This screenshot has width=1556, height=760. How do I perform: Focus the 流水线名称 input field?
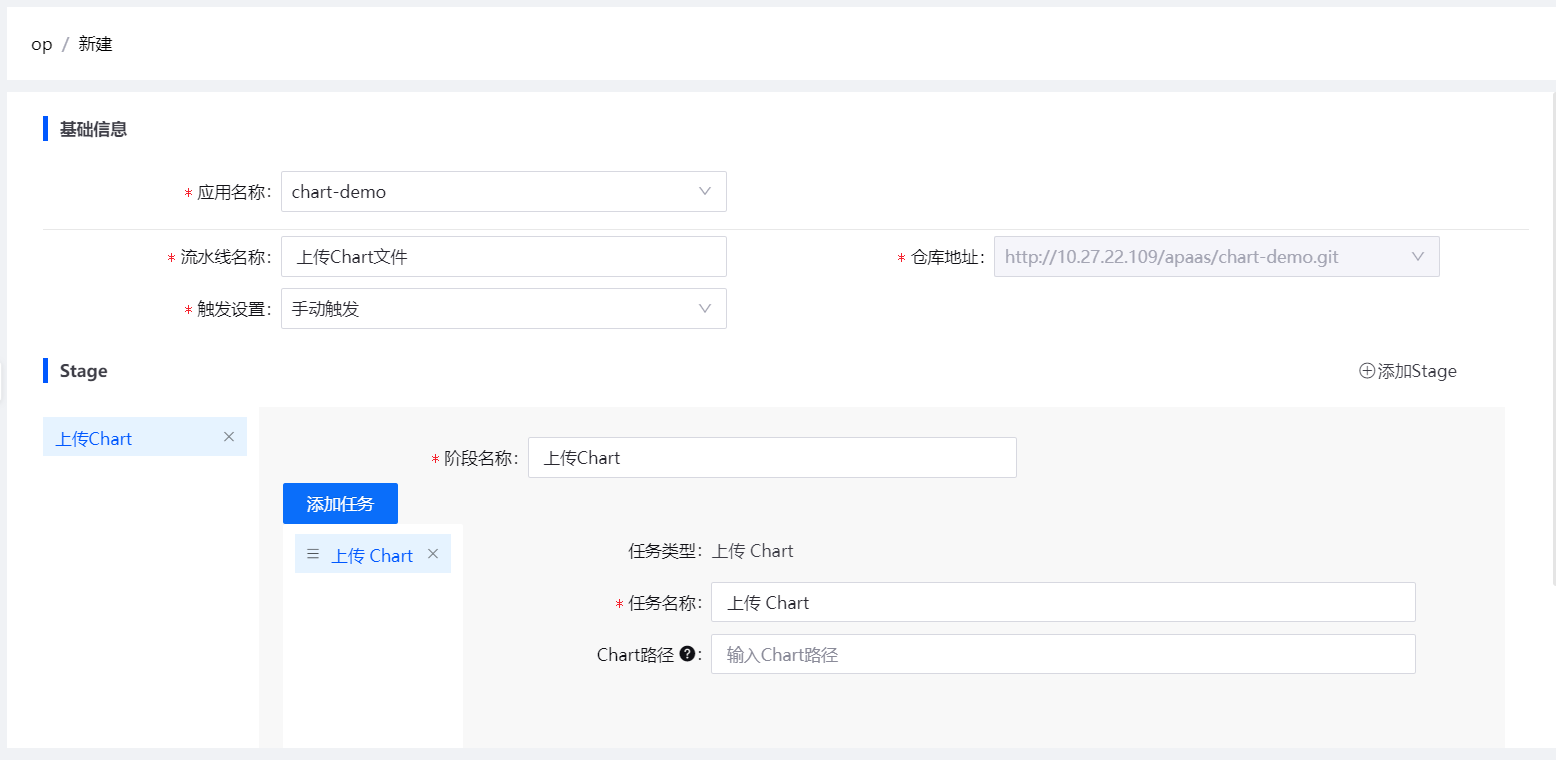point(503,257)
